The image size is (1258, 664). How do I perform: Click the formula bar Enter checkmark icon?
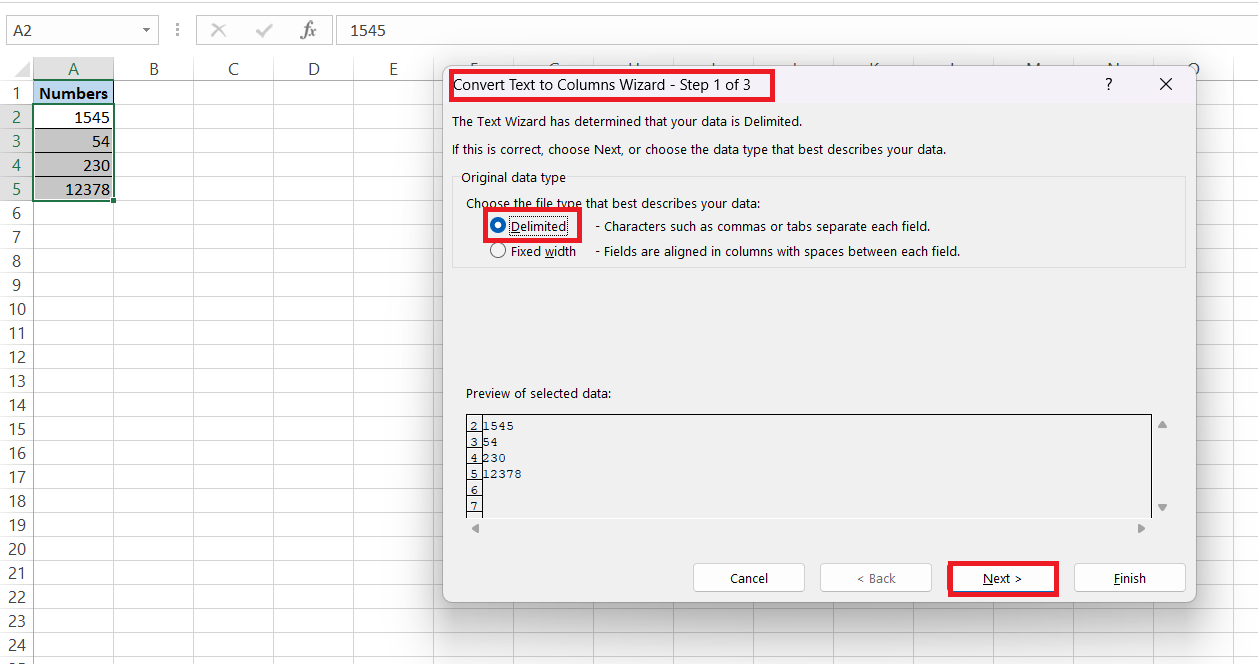264,31
